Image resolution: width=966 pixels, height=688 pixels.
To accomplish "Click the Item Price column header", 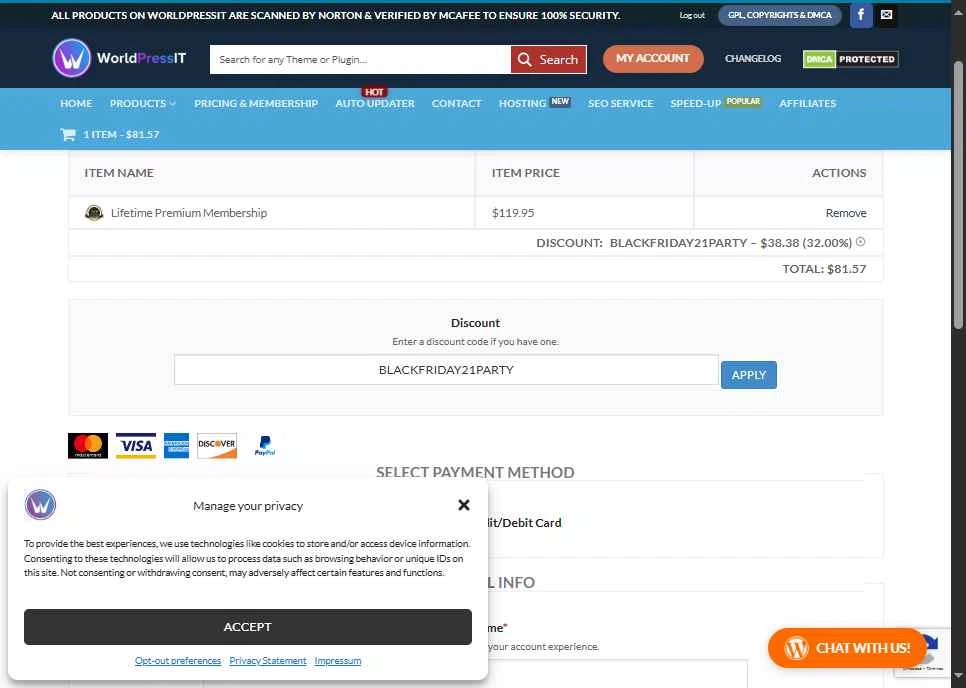I will [x=526, y=172].
